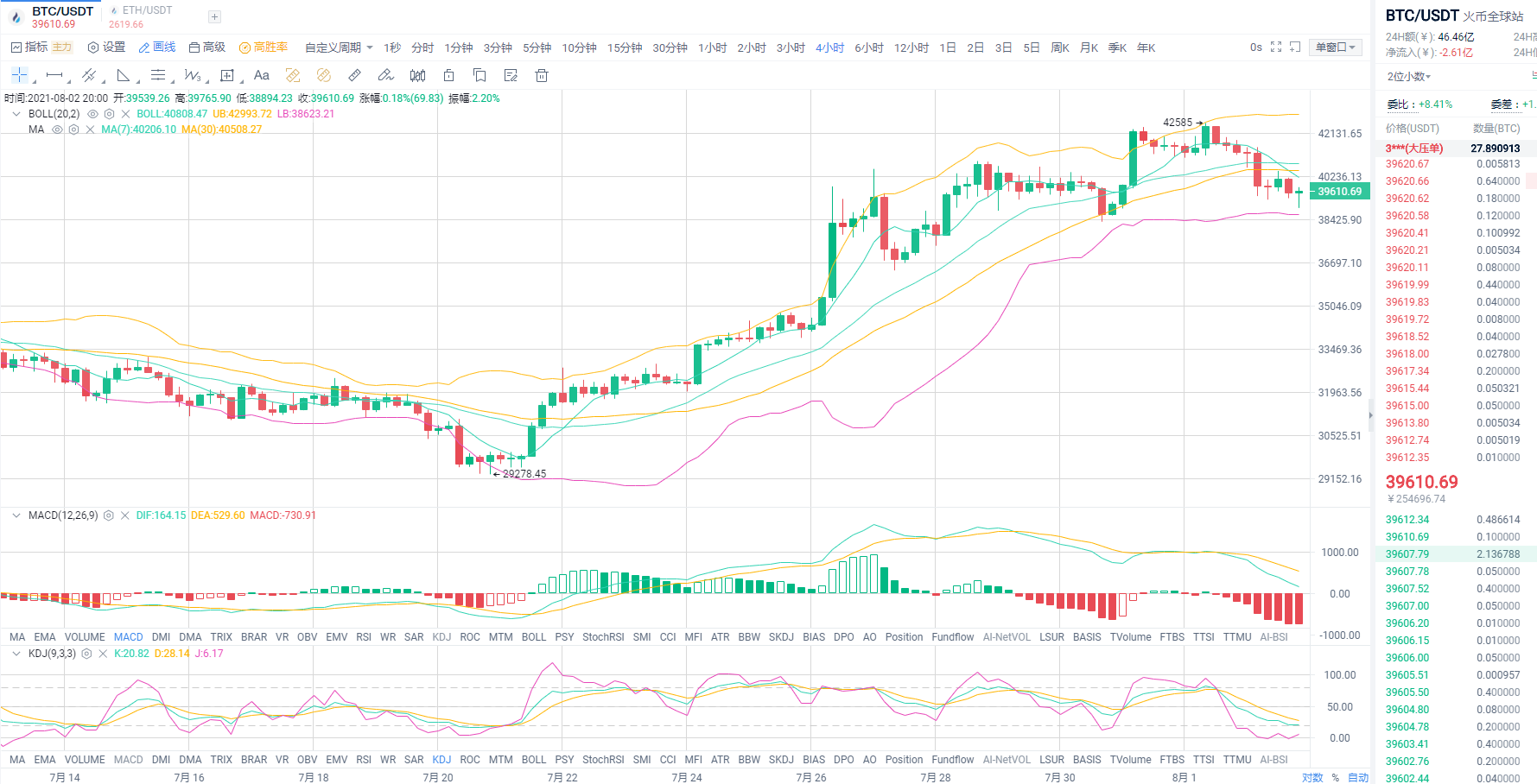Click the first orange ruler tool
Viewport: 1537px width, 784px height.
[293, 75]
